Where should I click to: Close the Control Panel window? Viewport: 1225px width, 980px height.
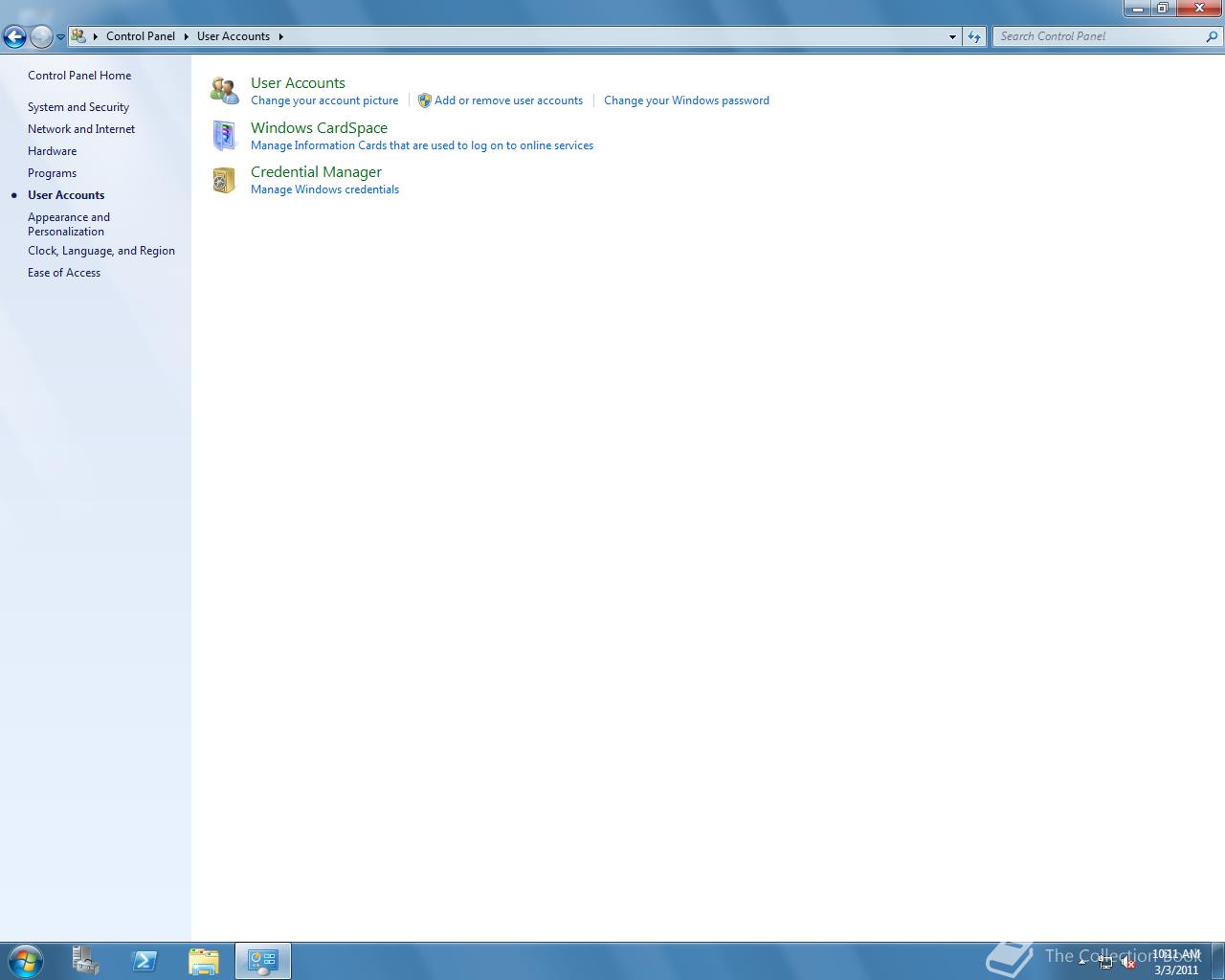coord(1199,9)
